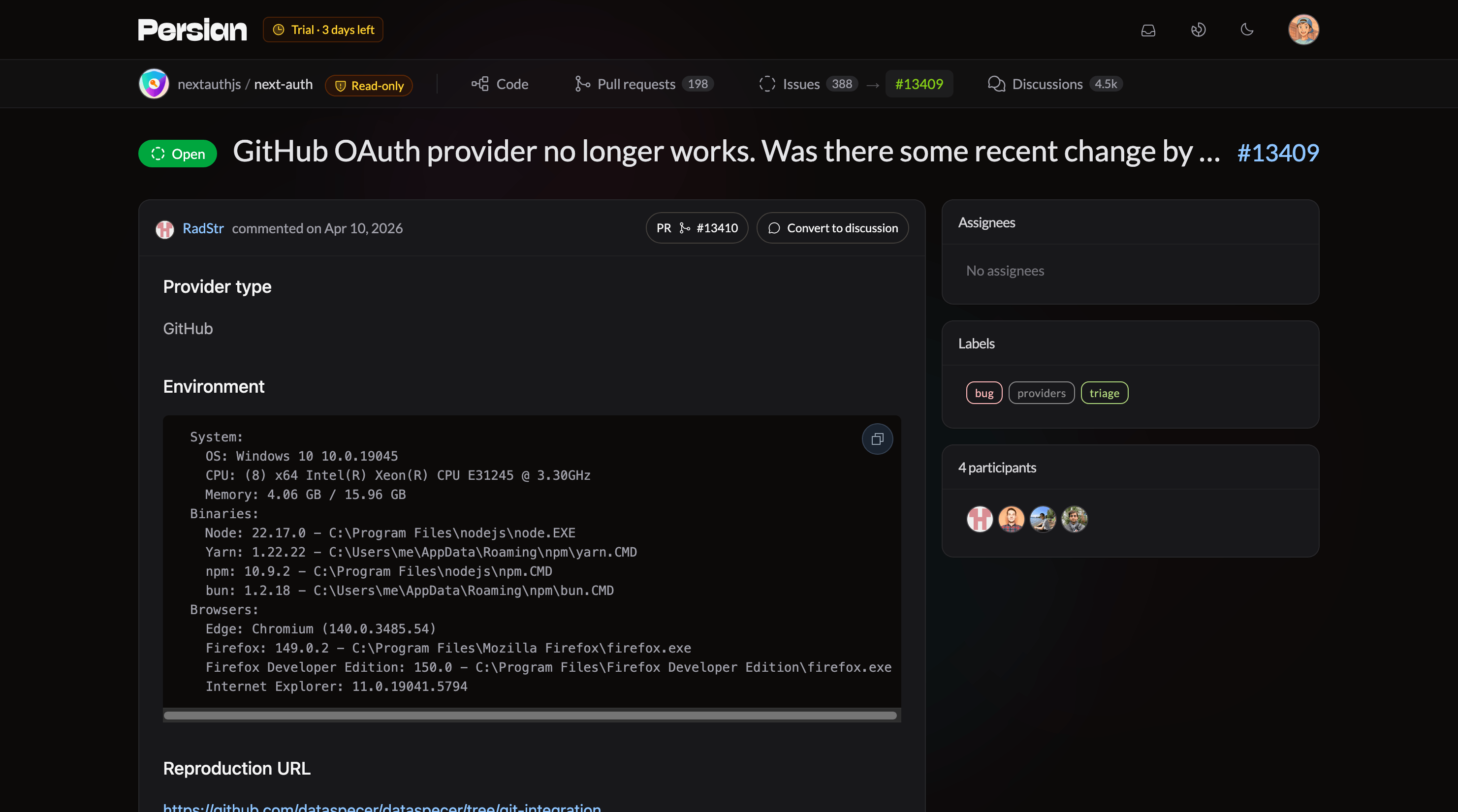
Task: Click the "commented on Apr 10, 2026" timestamp
Action: click(317, 228)
